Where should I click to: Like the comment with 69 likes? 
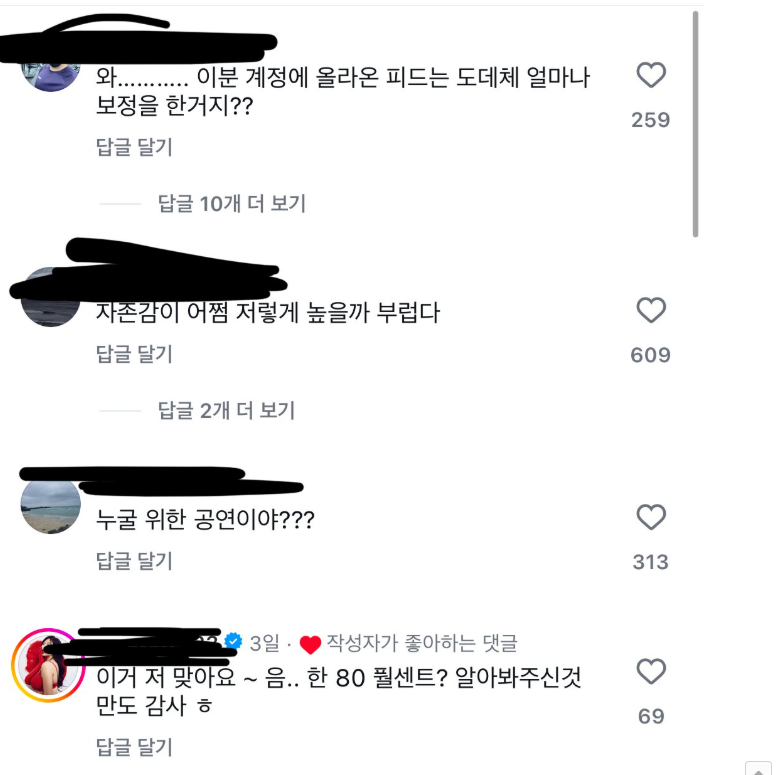pos(651,671)
